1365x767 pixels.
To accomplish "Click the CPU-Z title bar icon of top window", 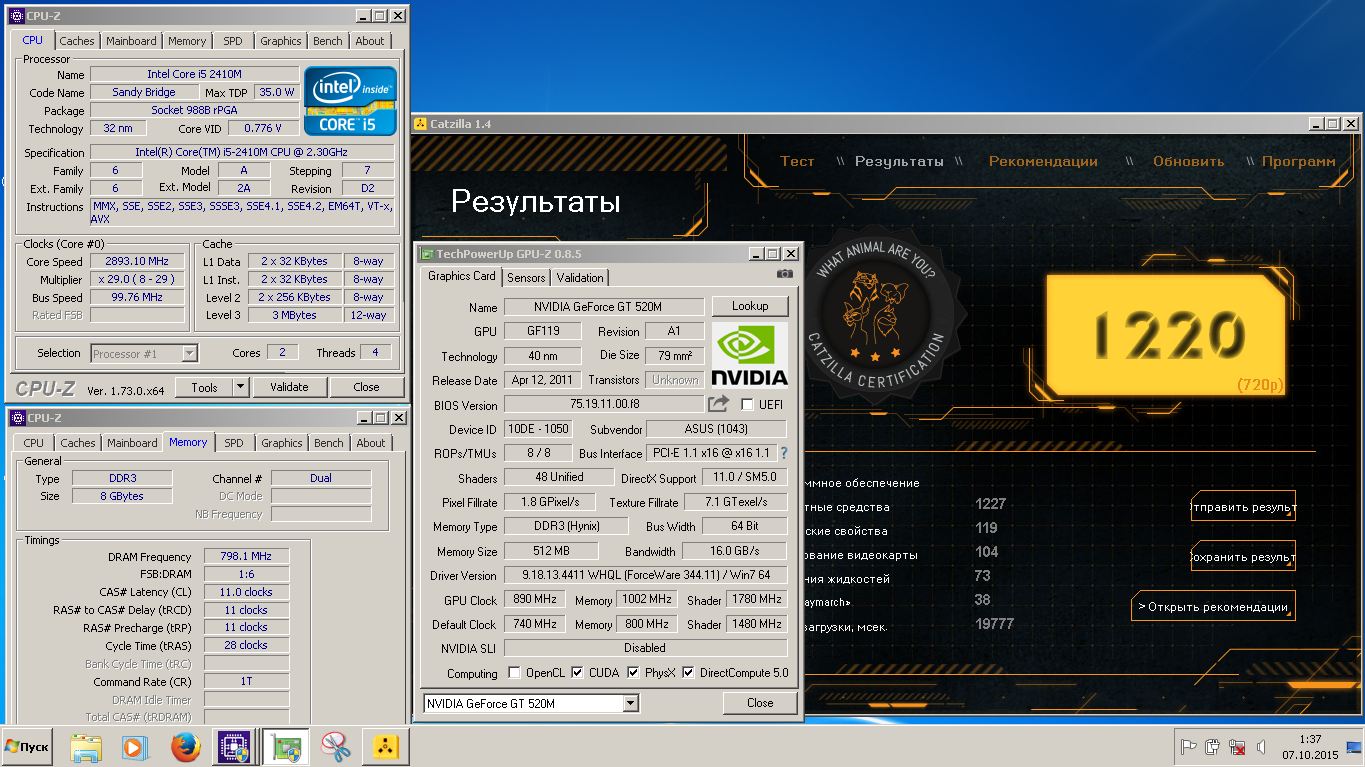I will pyautogui.click(x=15, y=16).
